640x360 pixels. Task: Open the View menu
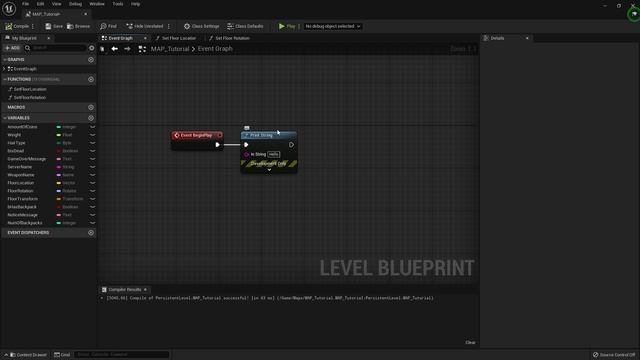[56, 4]
